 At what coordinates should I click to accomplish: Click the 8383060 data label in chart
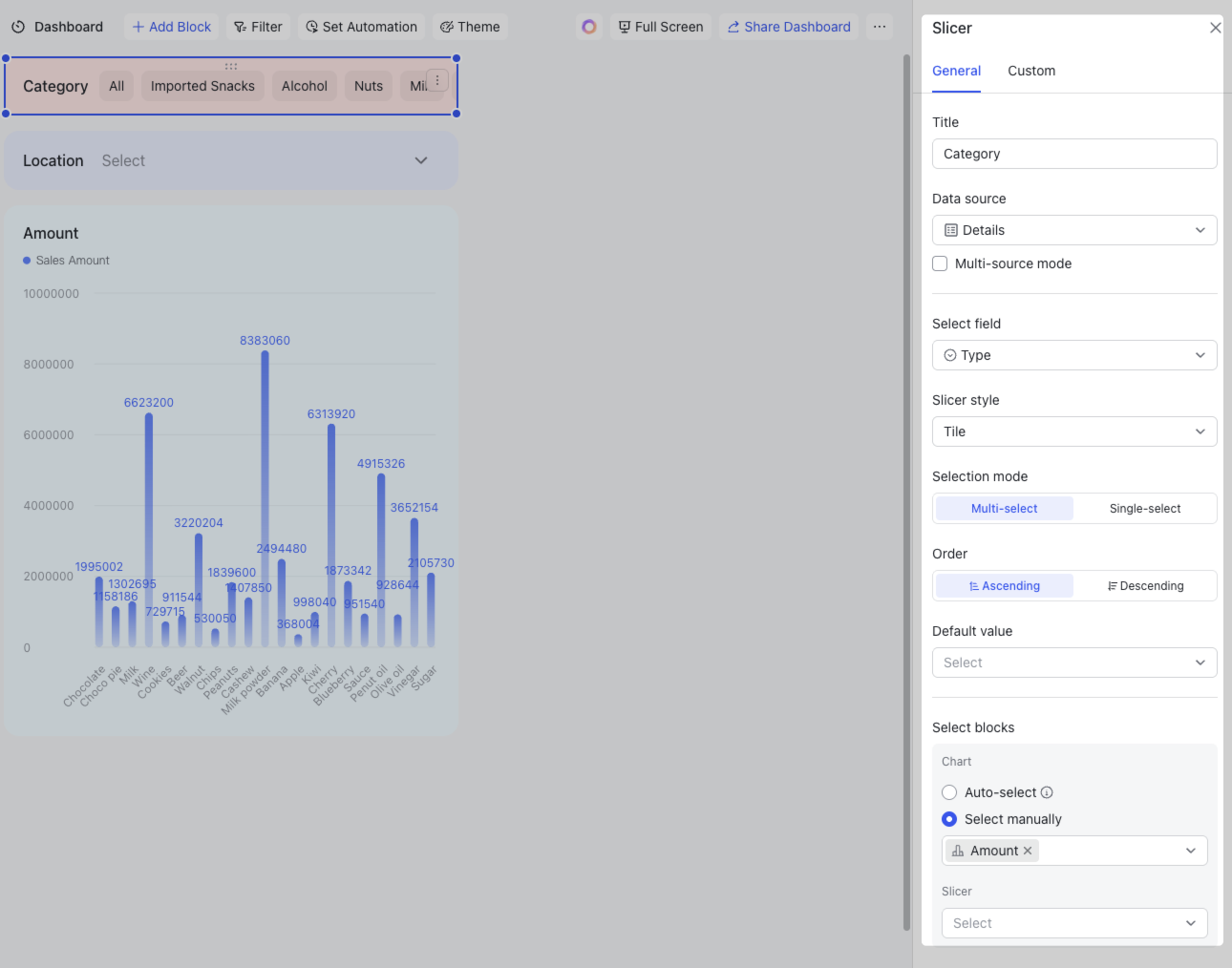tap(265, 341)
